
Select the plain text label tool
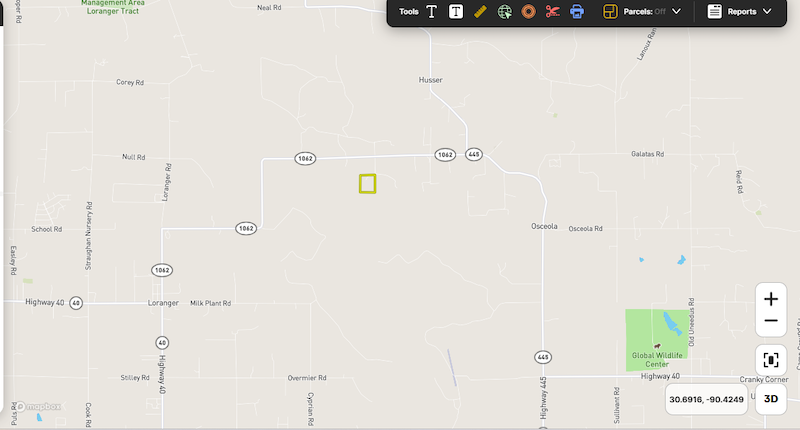pos(432,11)
